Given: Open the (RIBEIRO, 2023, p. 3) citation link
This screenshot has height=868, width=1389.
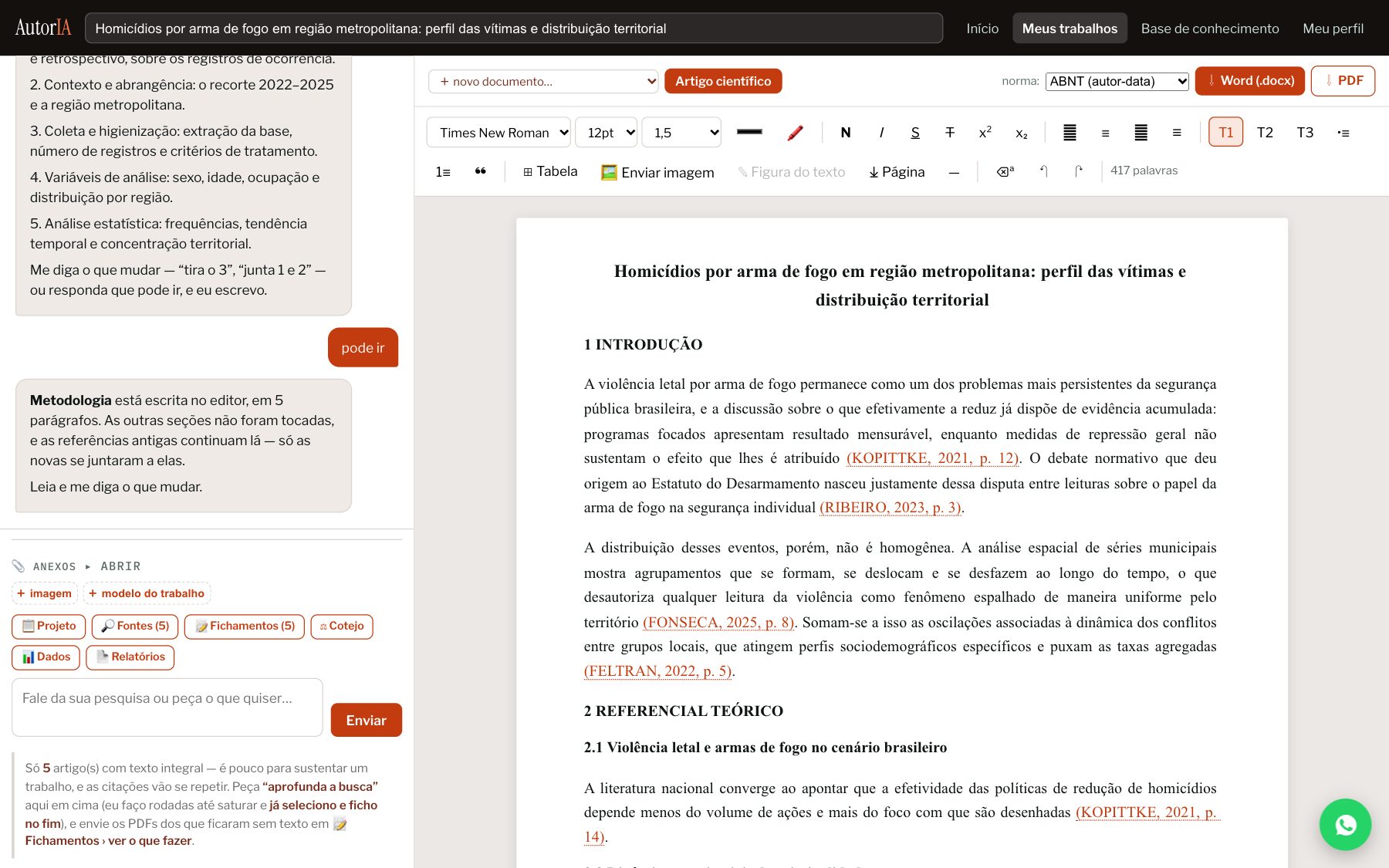Looking at the screenshot, I should pyautogui.click(x=891, y=508).
